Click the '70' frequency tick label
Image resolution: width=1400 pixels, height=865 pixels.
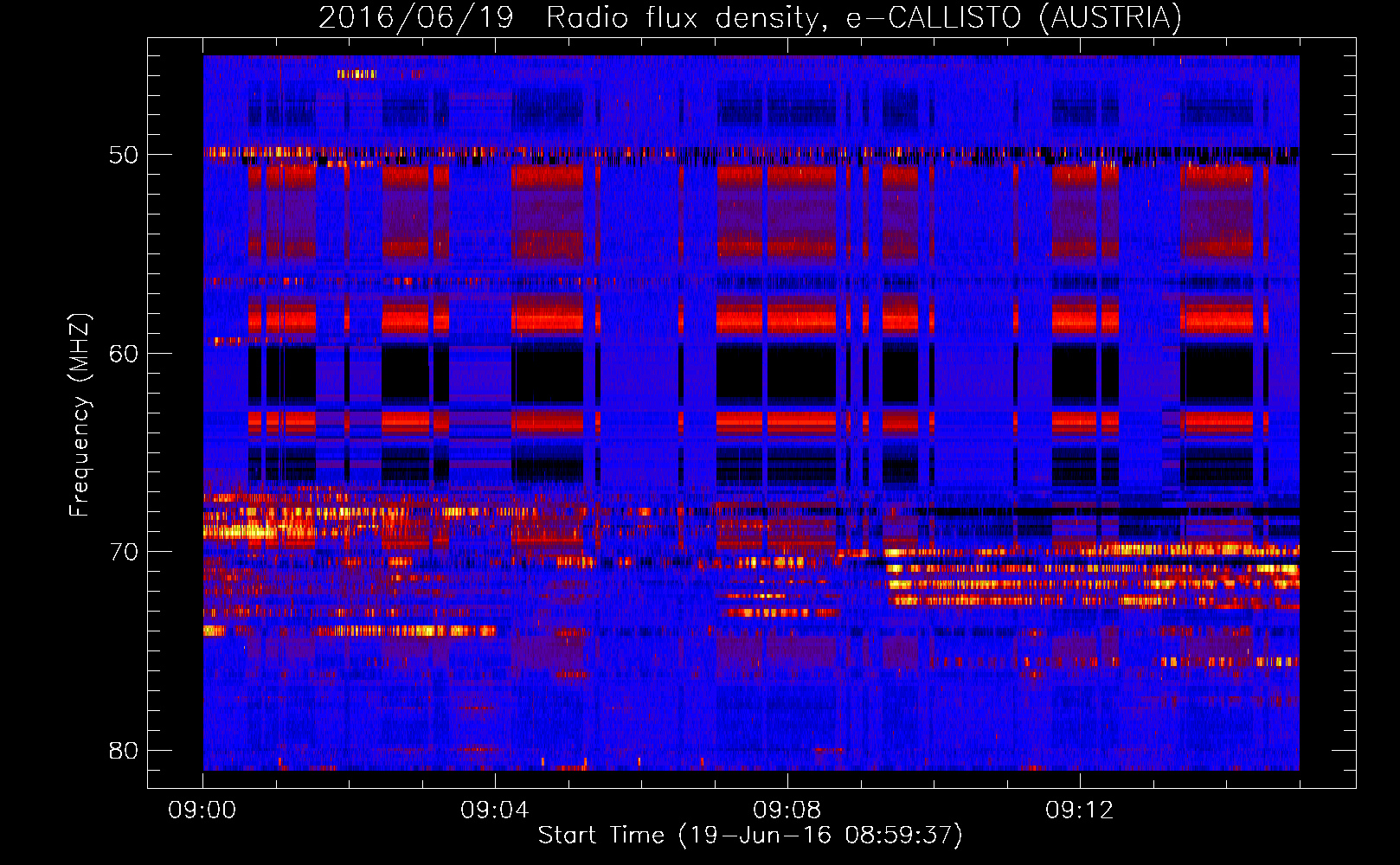[124, 552]
